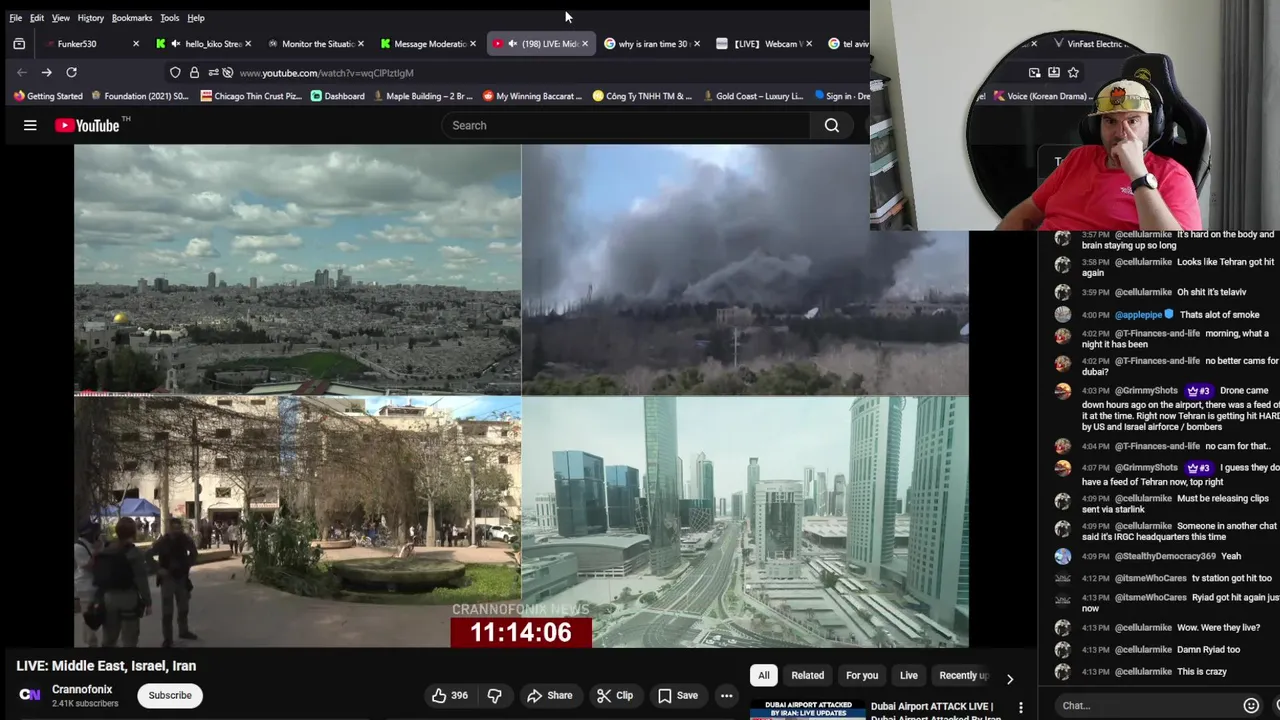The width and height of the screenshot is (1280, 720).
Task: Open the more actions ellipsis under video
Action: coord(727,695)
